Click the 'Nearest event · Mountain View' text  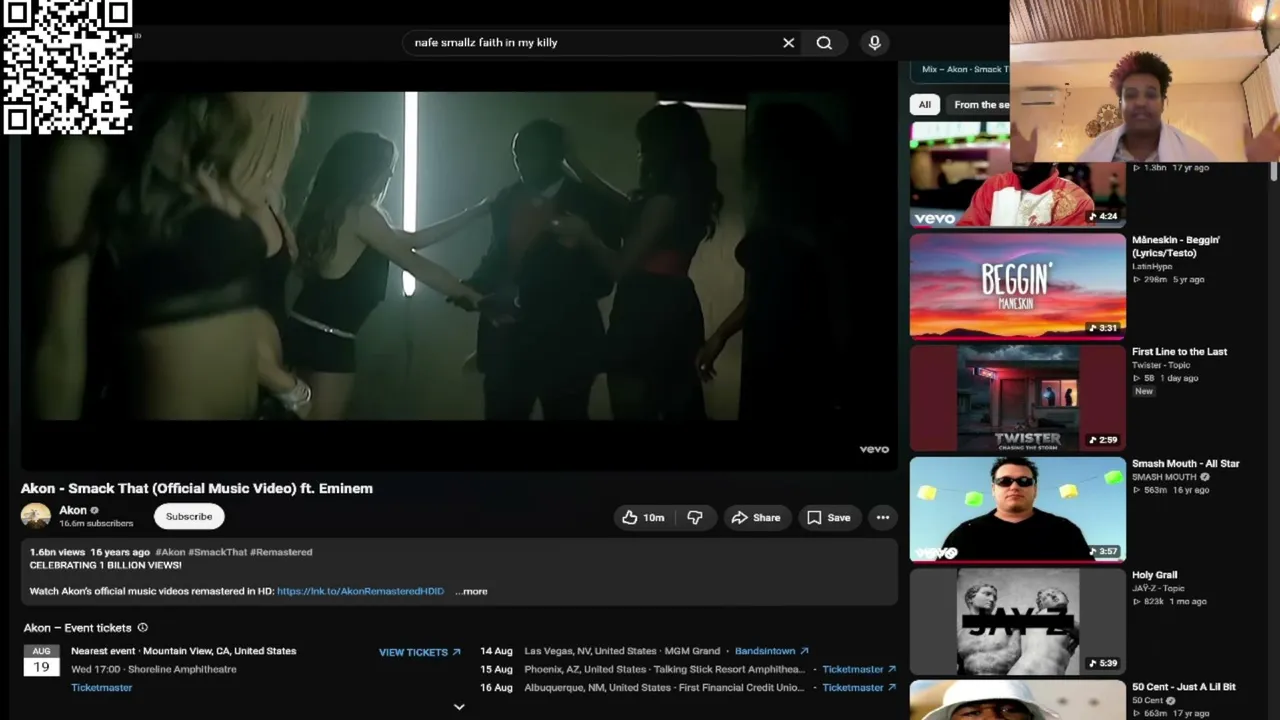coord(184,651)
